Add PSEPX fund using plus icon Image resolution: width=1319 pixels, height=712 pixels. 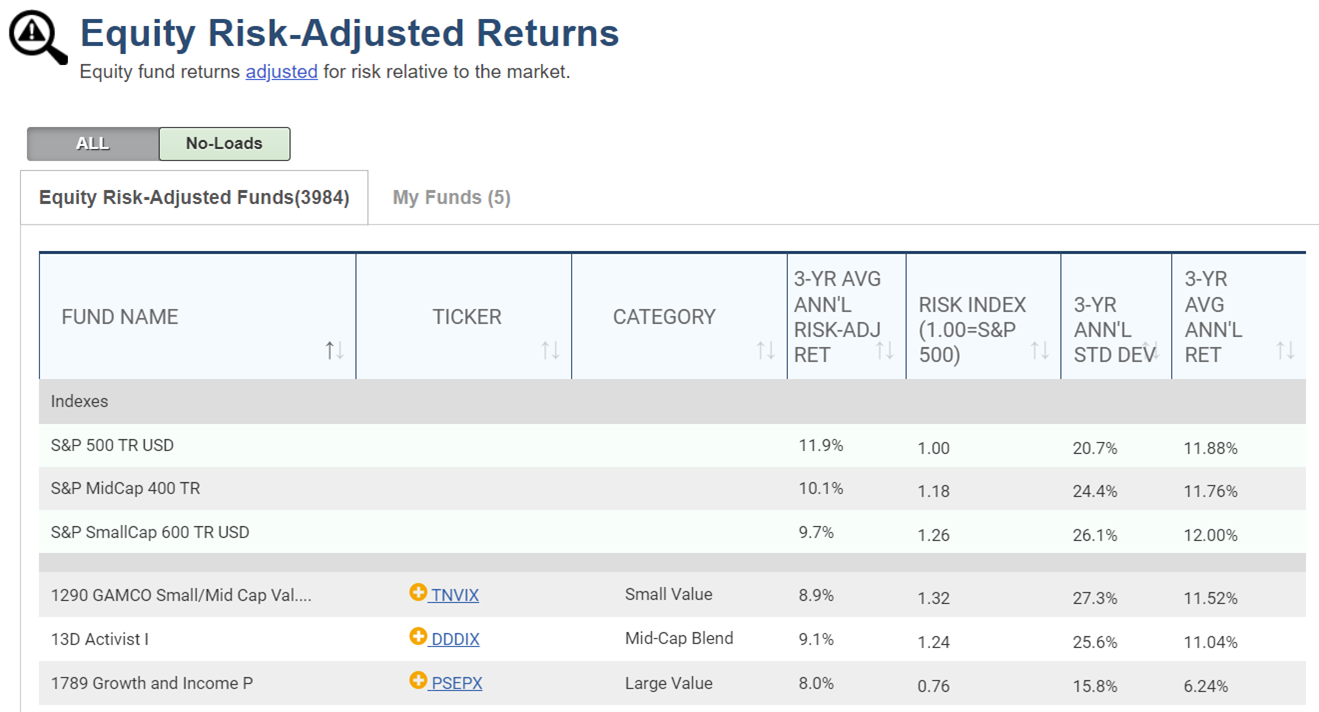tap(418, 681)
